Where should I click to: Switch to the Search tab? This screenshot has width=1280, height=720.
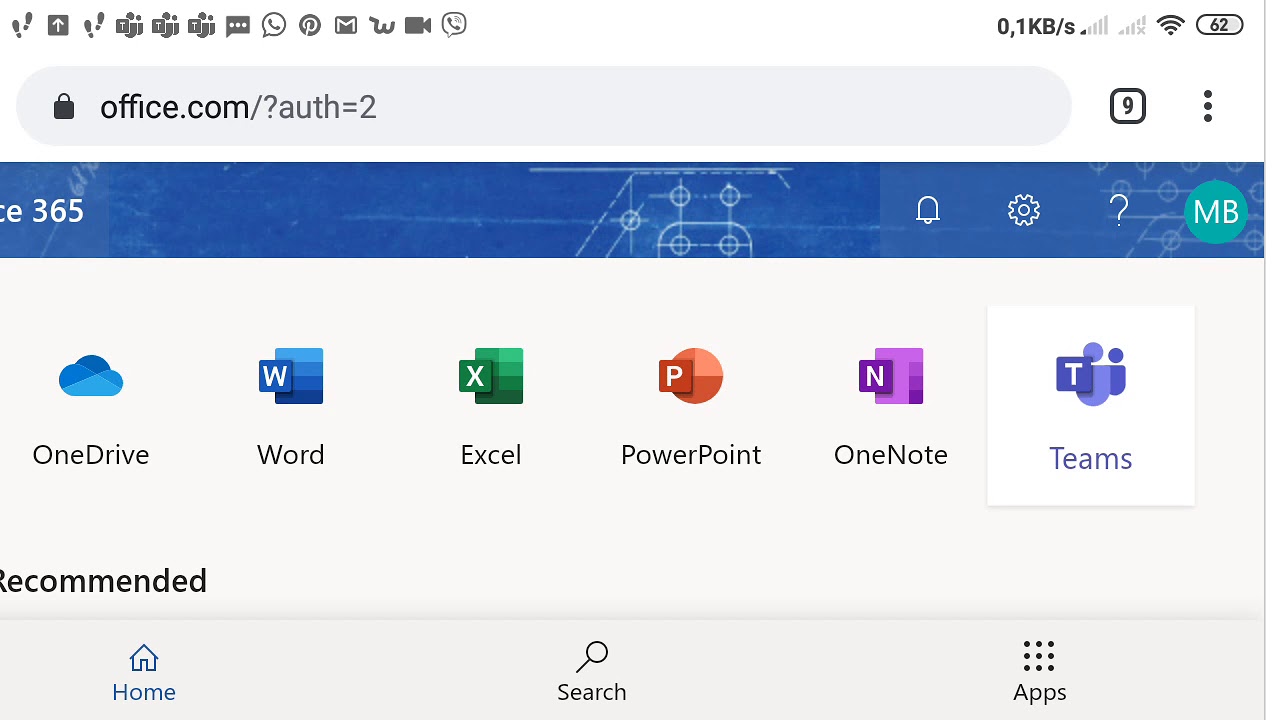[591, 671]
